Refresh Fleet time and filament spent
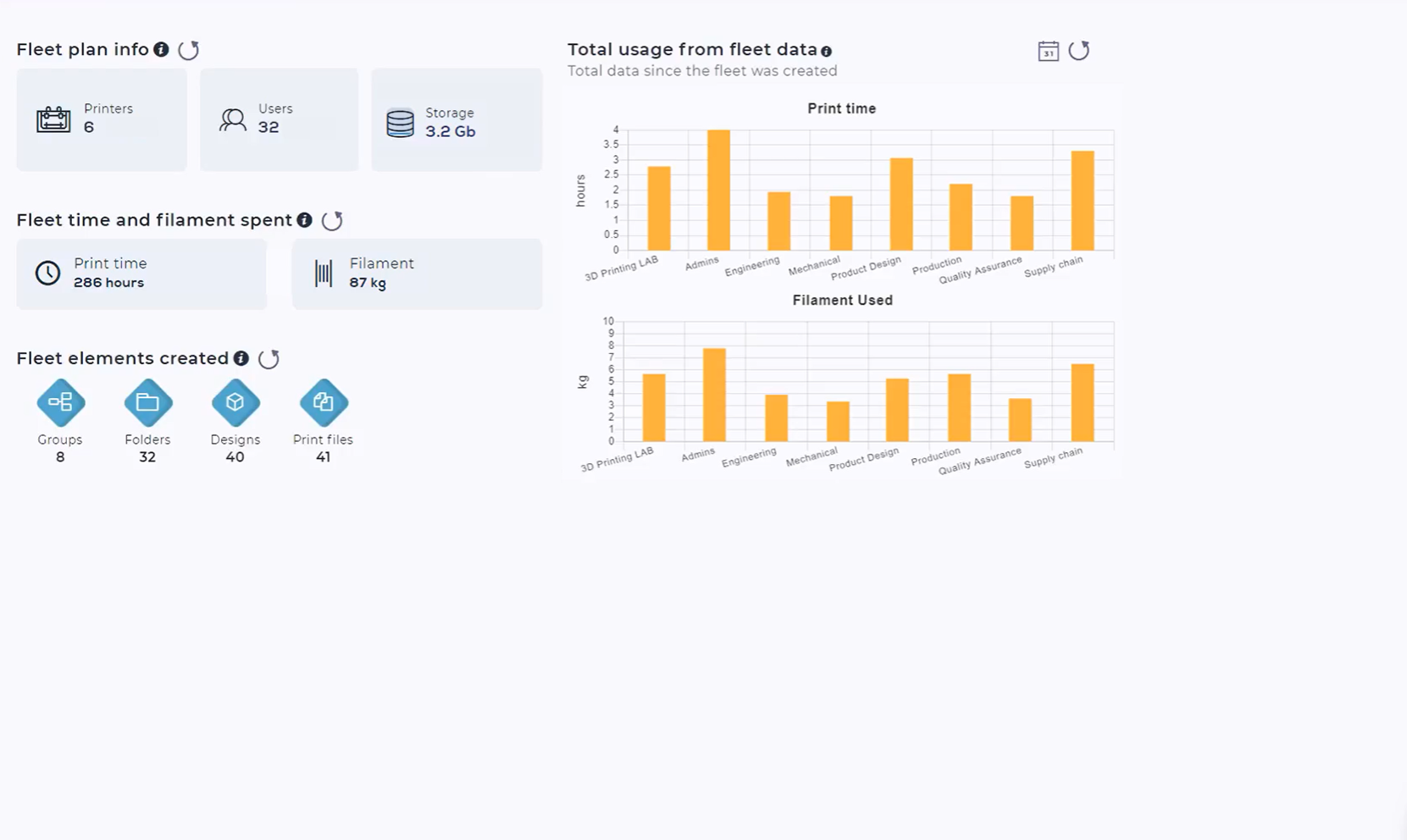 [332, 221]
